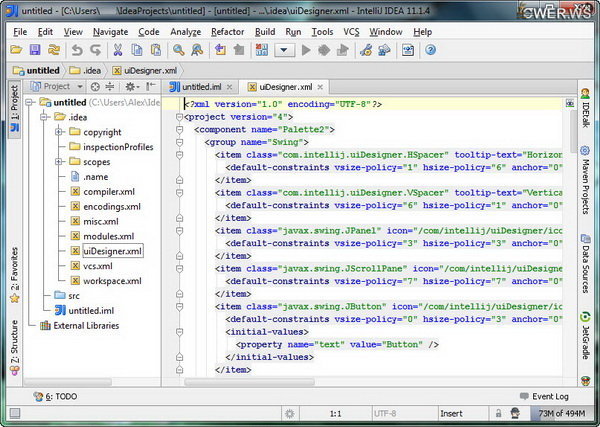Click the Help question mark icon
The width and height of the screenshot is (600, 427).
pos(430,49)
